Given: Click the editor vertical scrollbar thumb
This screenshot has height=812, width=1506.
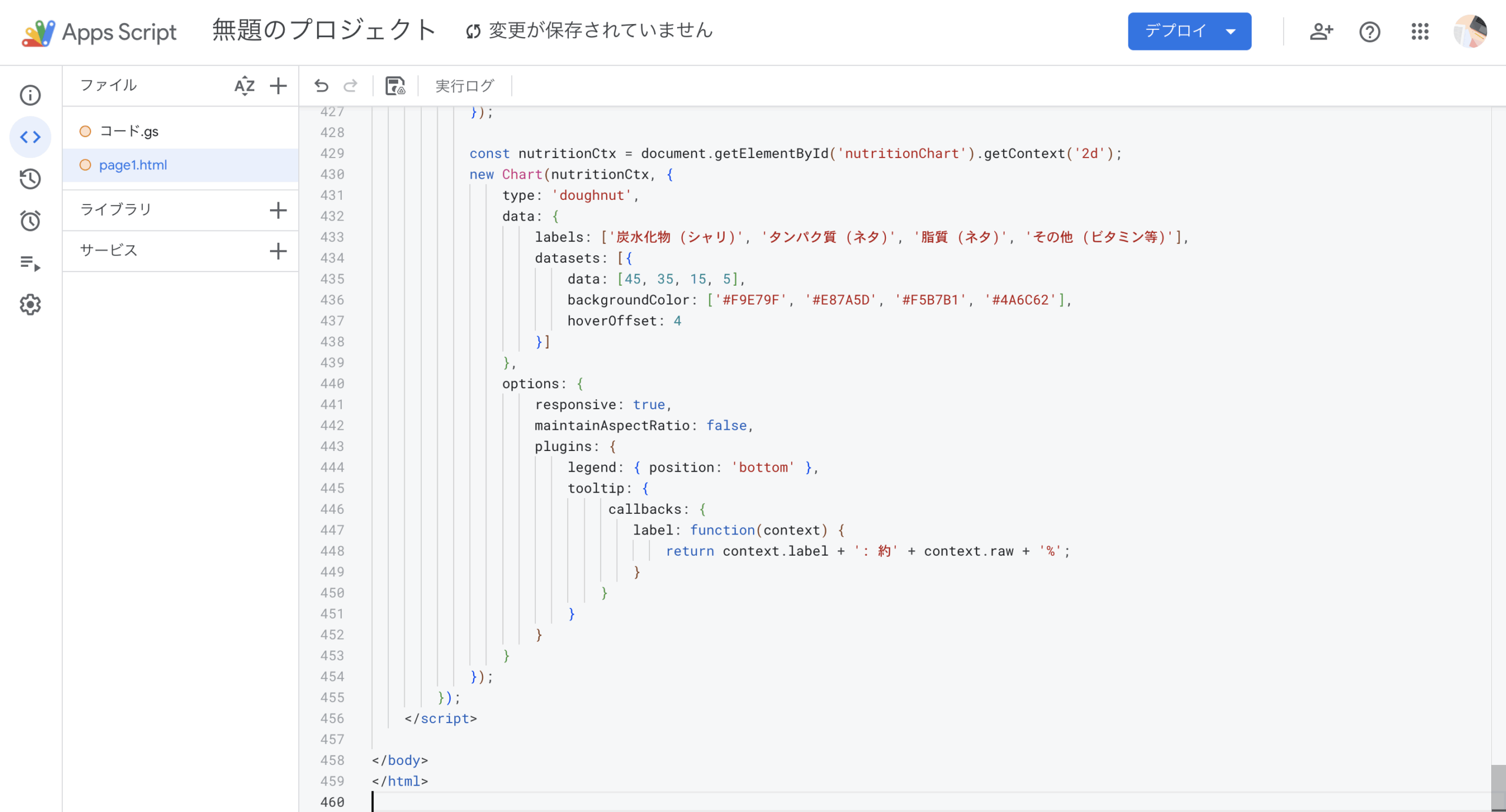Looking at the screenshot, I should pos(1498,788).
